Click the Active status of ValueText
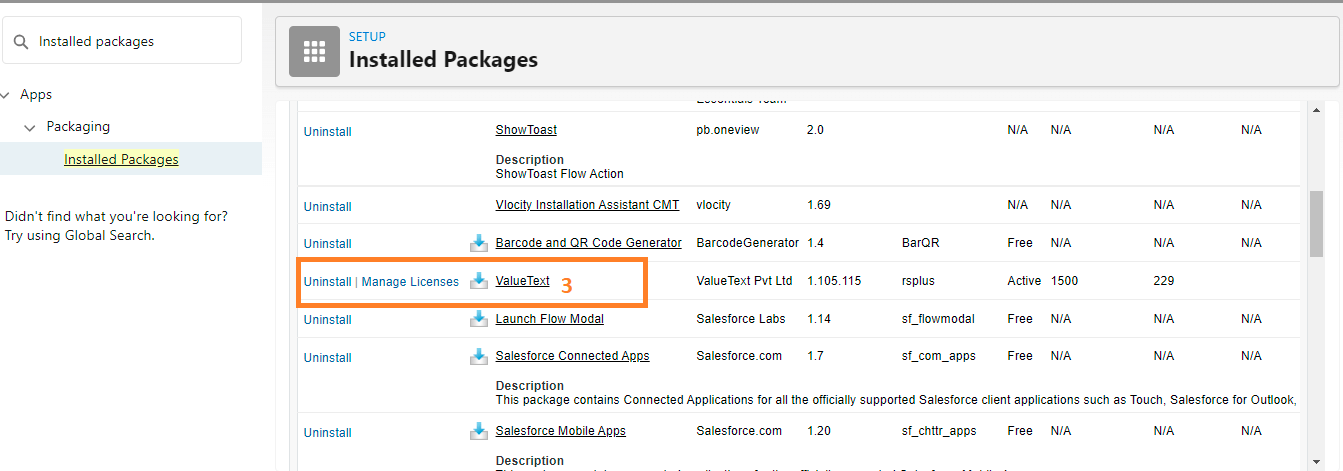This screenshot has width=1343, height=471. (1024, 281)
